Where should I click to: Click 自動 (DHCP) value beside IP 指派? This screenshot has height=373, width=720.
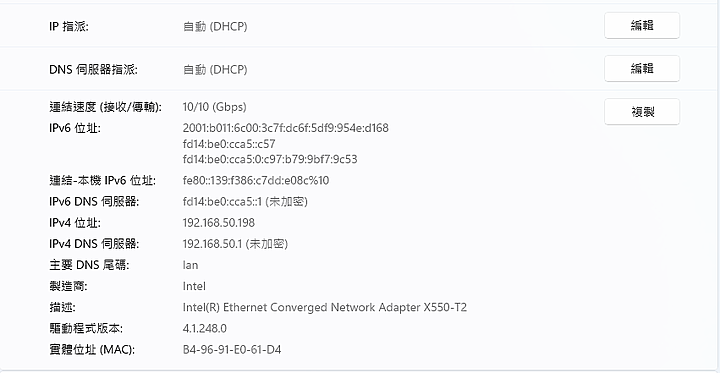point(215,27)
